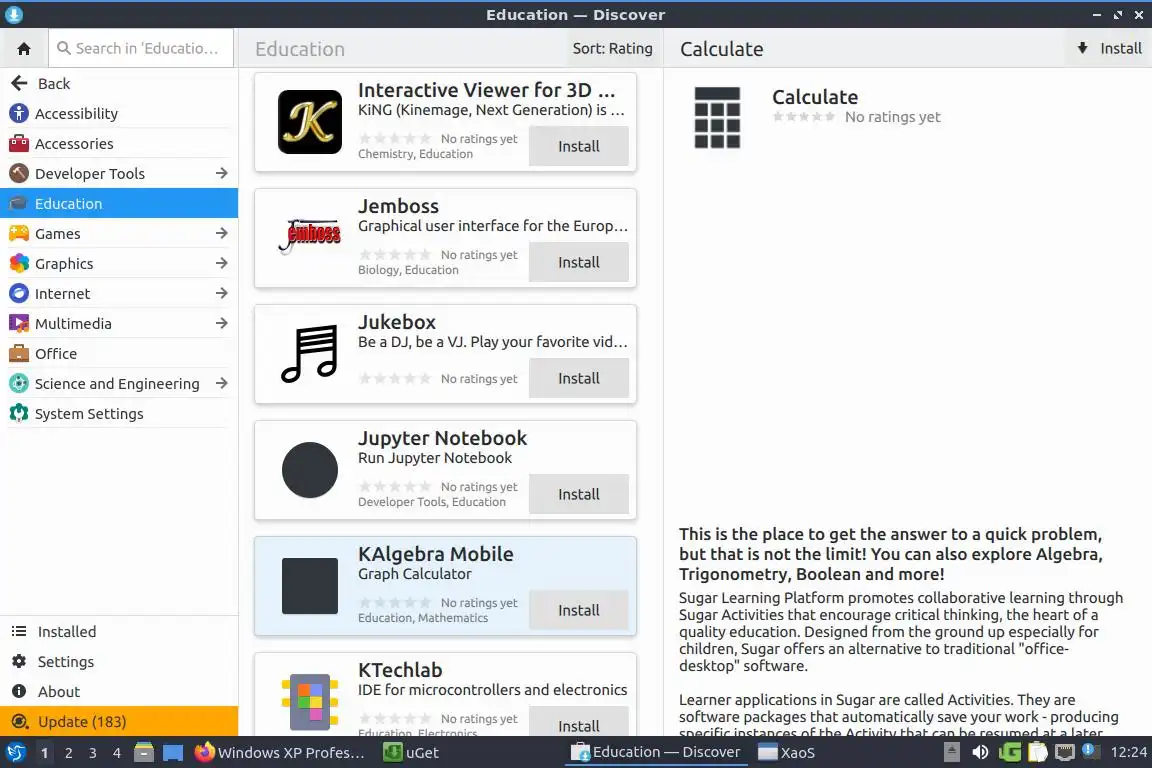Image resolution: width=1152 pixels, height=768 pixels.
Task: Open the About page
Action: click(x=119, y=692)
